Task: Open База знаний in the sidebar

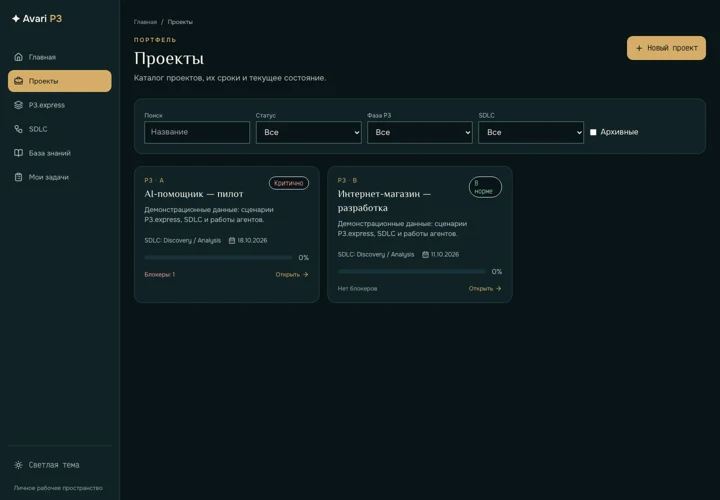Action: point(60,153)
